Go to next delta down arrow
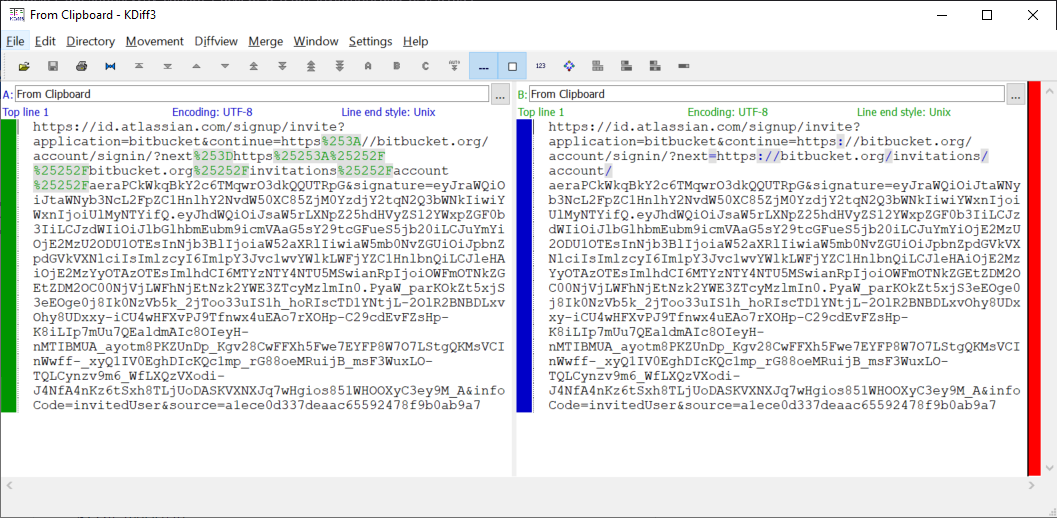Screen dimensions: 1057x518 point(225,66)
